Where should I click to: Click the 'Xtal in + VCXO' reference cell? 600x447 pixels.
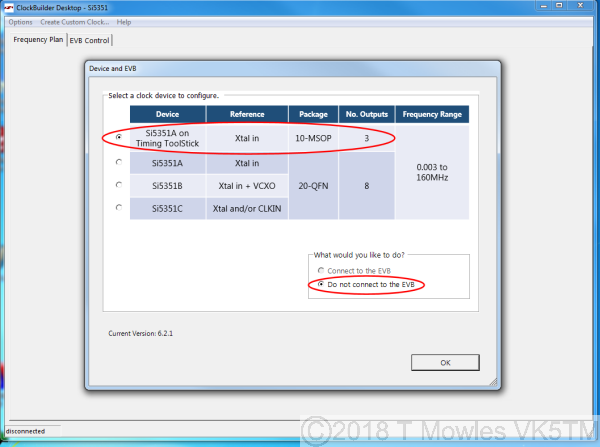[247, 185]
